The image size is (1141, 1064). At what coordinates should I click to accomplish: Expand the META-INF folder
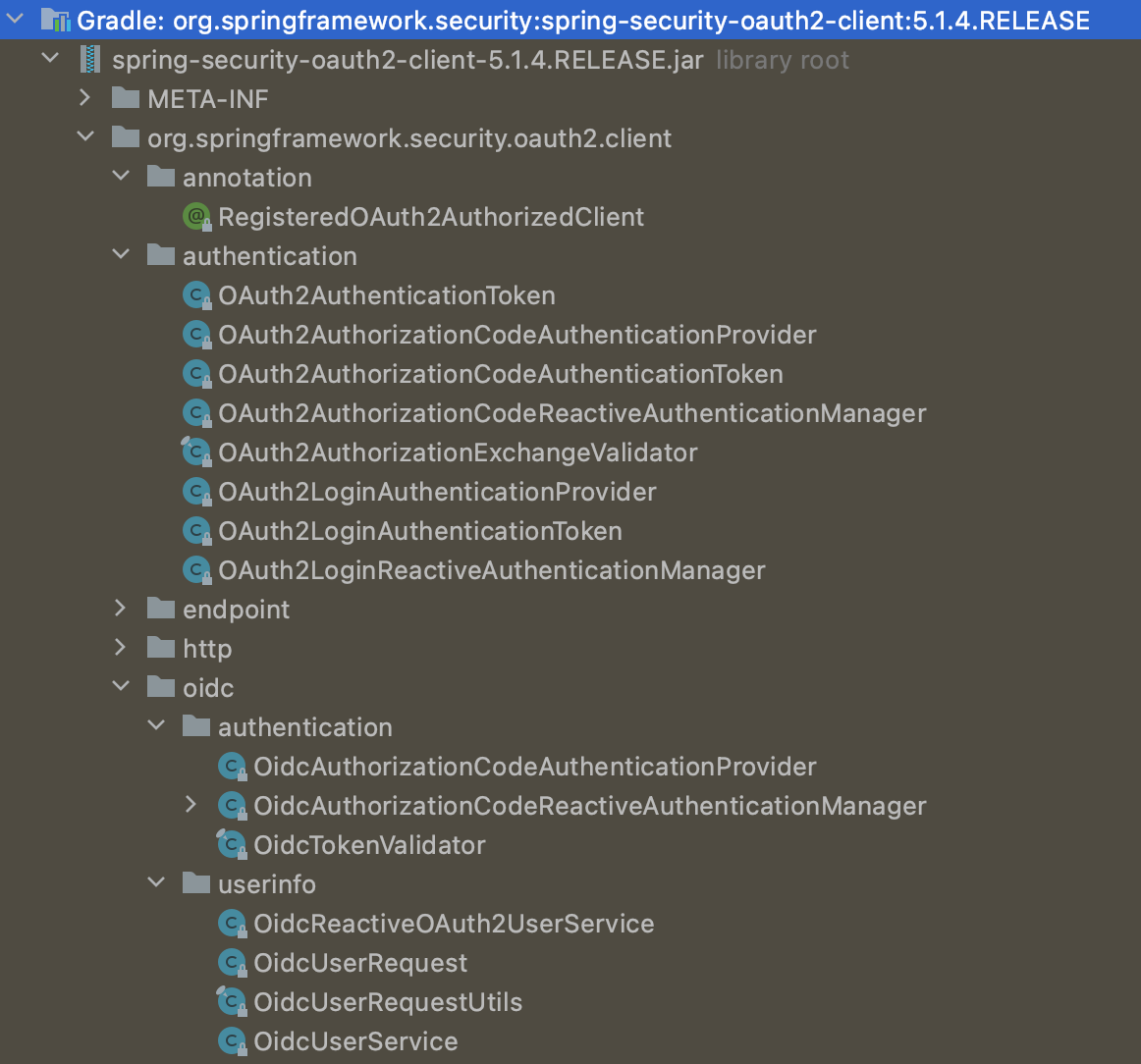(x=84, y=97)
